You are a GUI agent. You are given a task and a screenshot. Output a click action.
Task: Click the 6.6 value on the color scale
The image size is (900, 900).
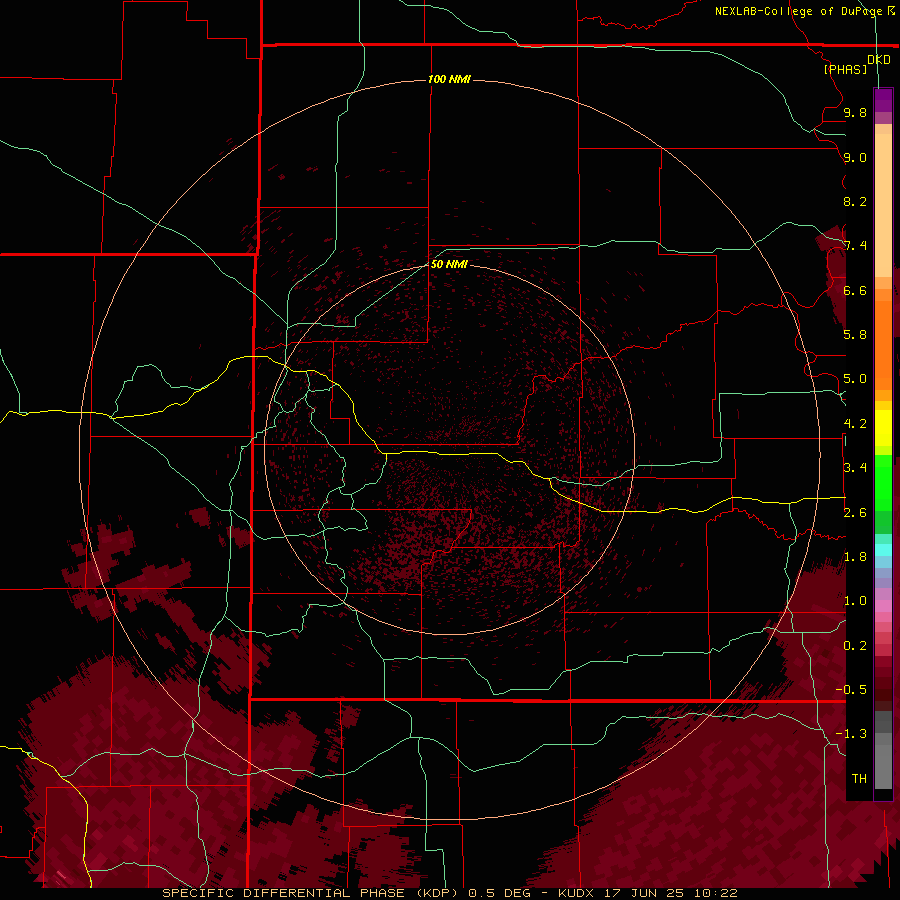[855, 290]
